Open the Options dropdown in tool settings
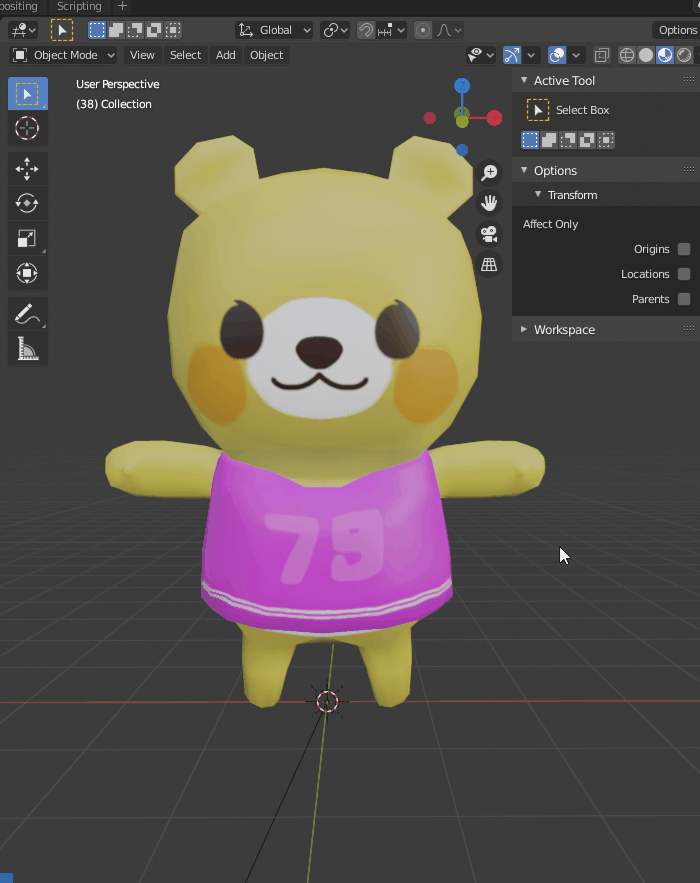 [x=676, y=30]
